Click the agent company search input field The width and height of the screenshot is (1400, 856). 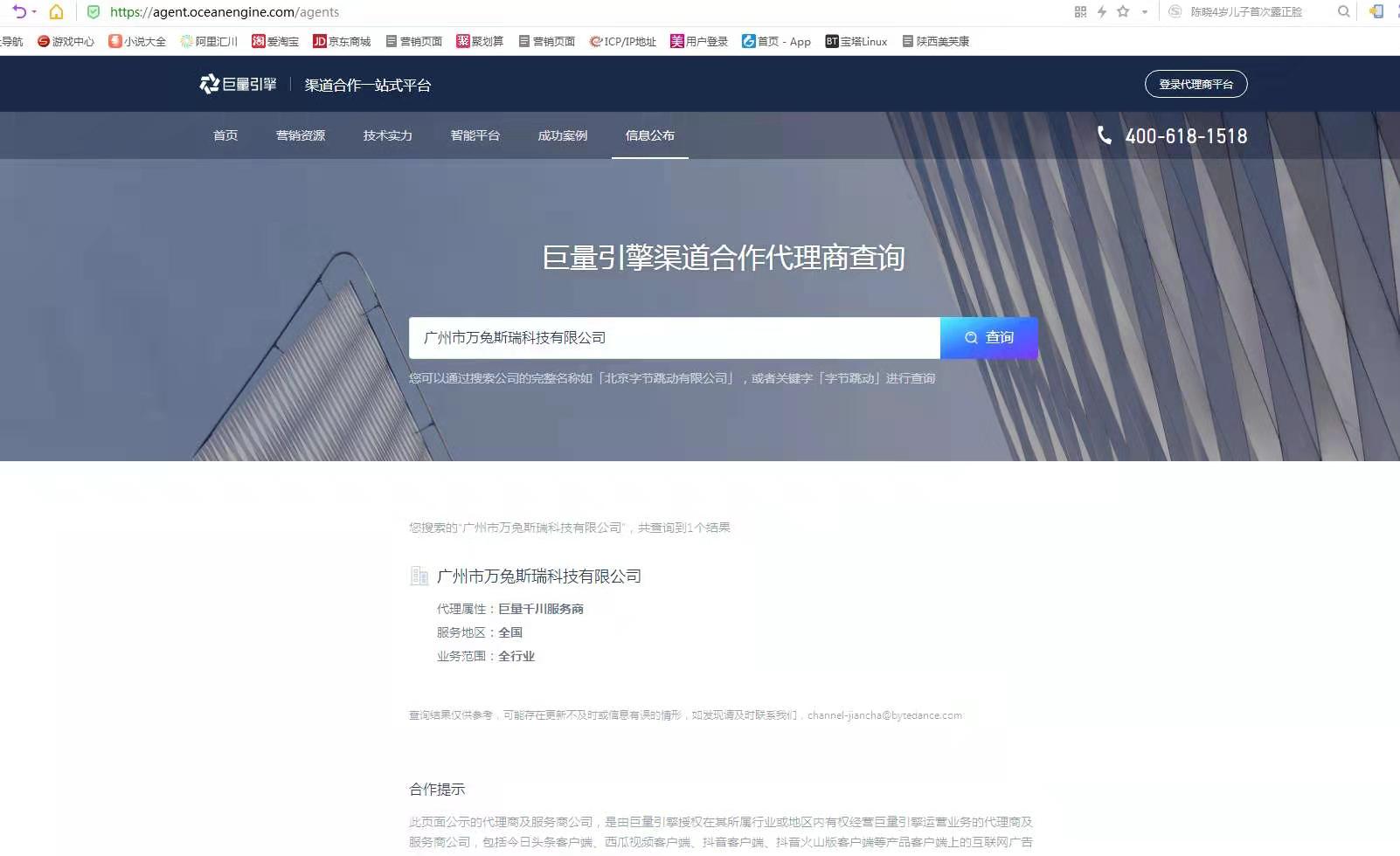pyautogui.click(x=675, y=337)
